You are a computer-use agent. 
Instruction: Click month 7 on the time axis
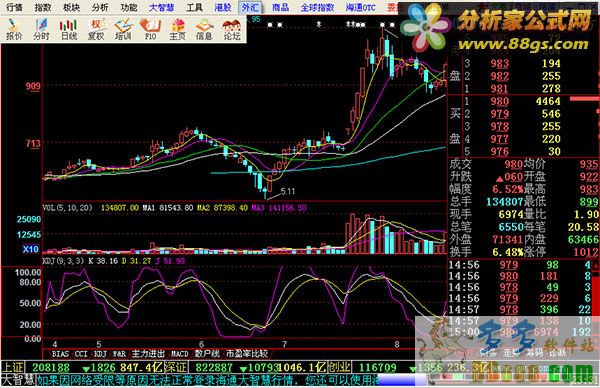[284, 344]
